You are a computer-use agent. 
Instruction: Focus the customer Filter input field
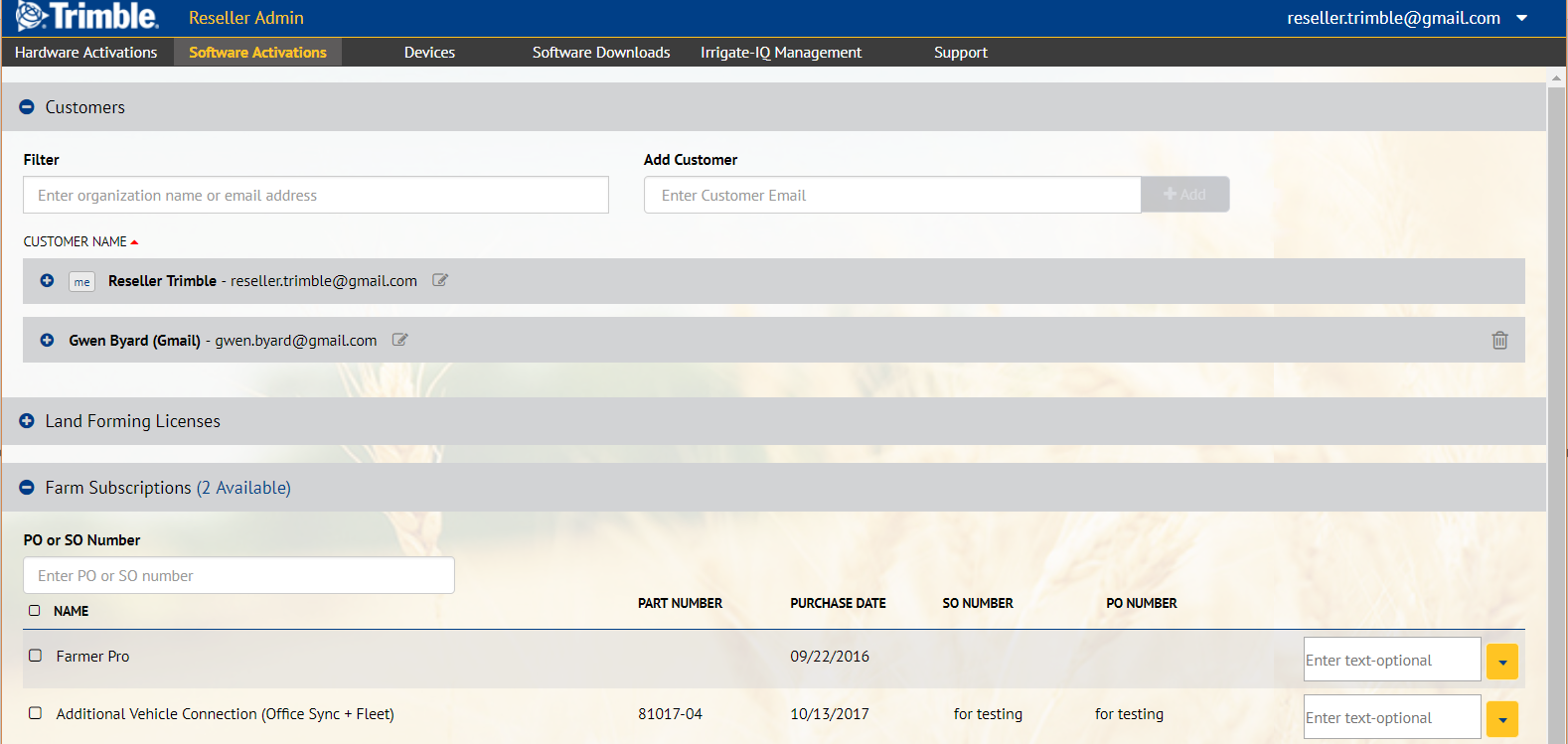pos(316,195)
